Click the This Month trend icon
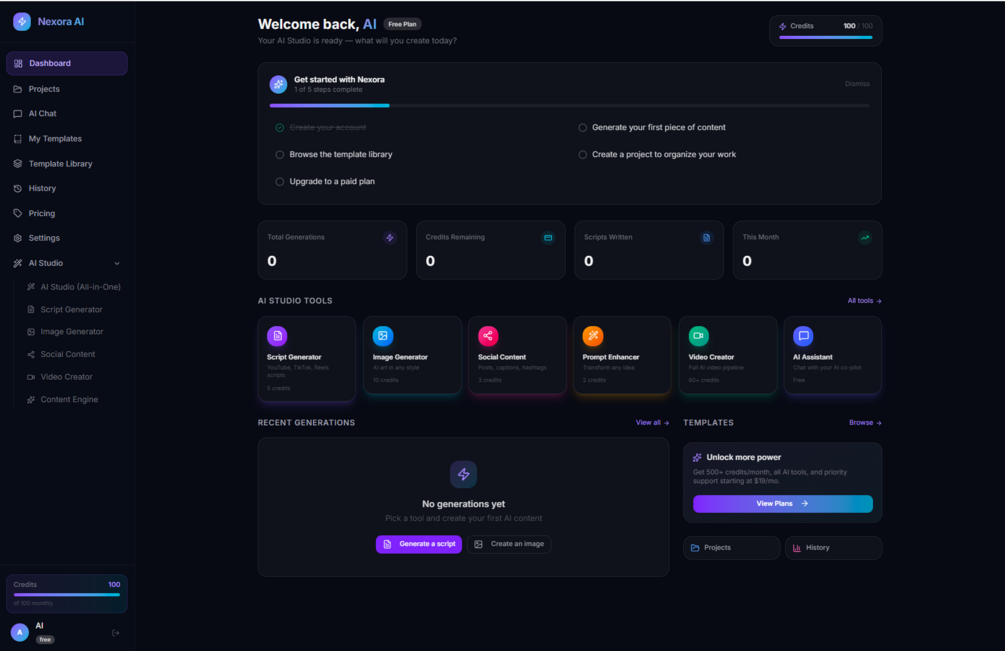1005x651 pixels. [x=865, y=238]
